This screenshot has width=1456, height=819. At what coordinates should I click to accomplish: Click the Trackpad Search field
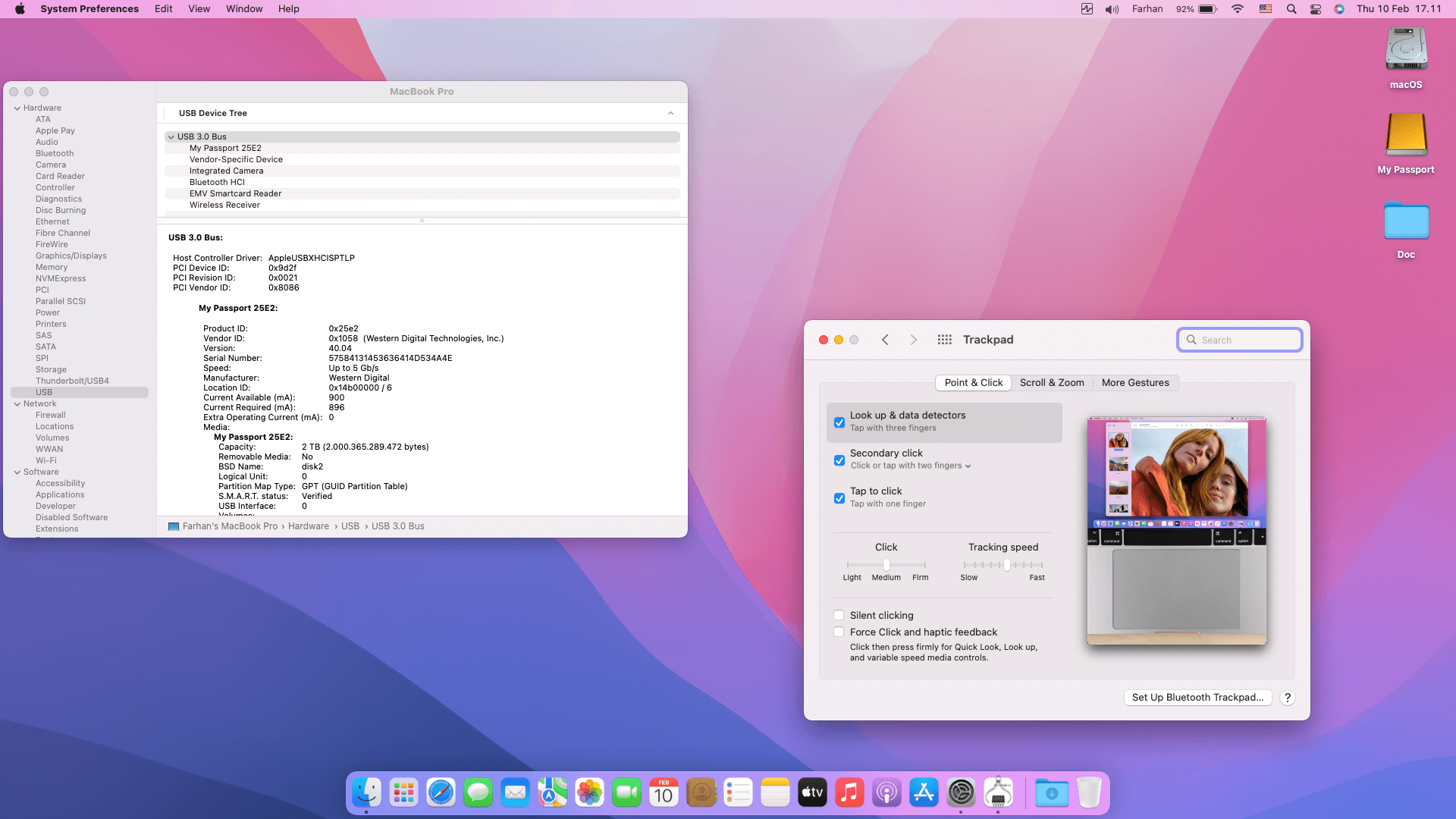point(1239,340)
